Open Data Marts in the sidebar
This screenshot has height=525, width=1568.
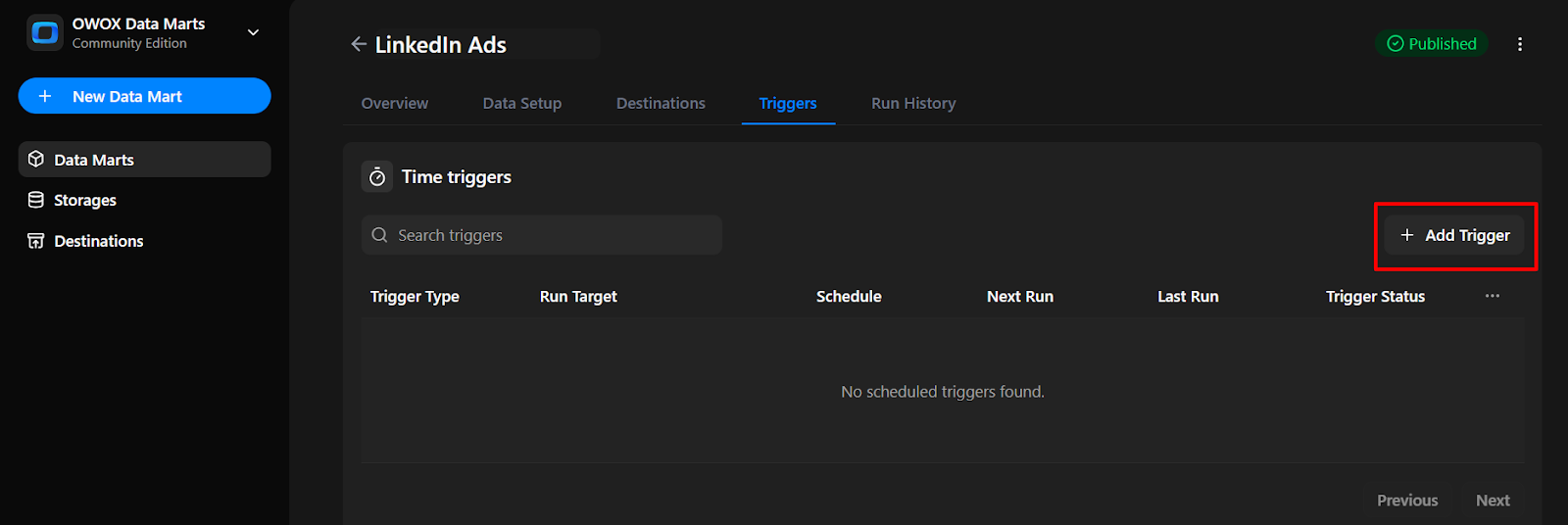(x=144, y=160)
